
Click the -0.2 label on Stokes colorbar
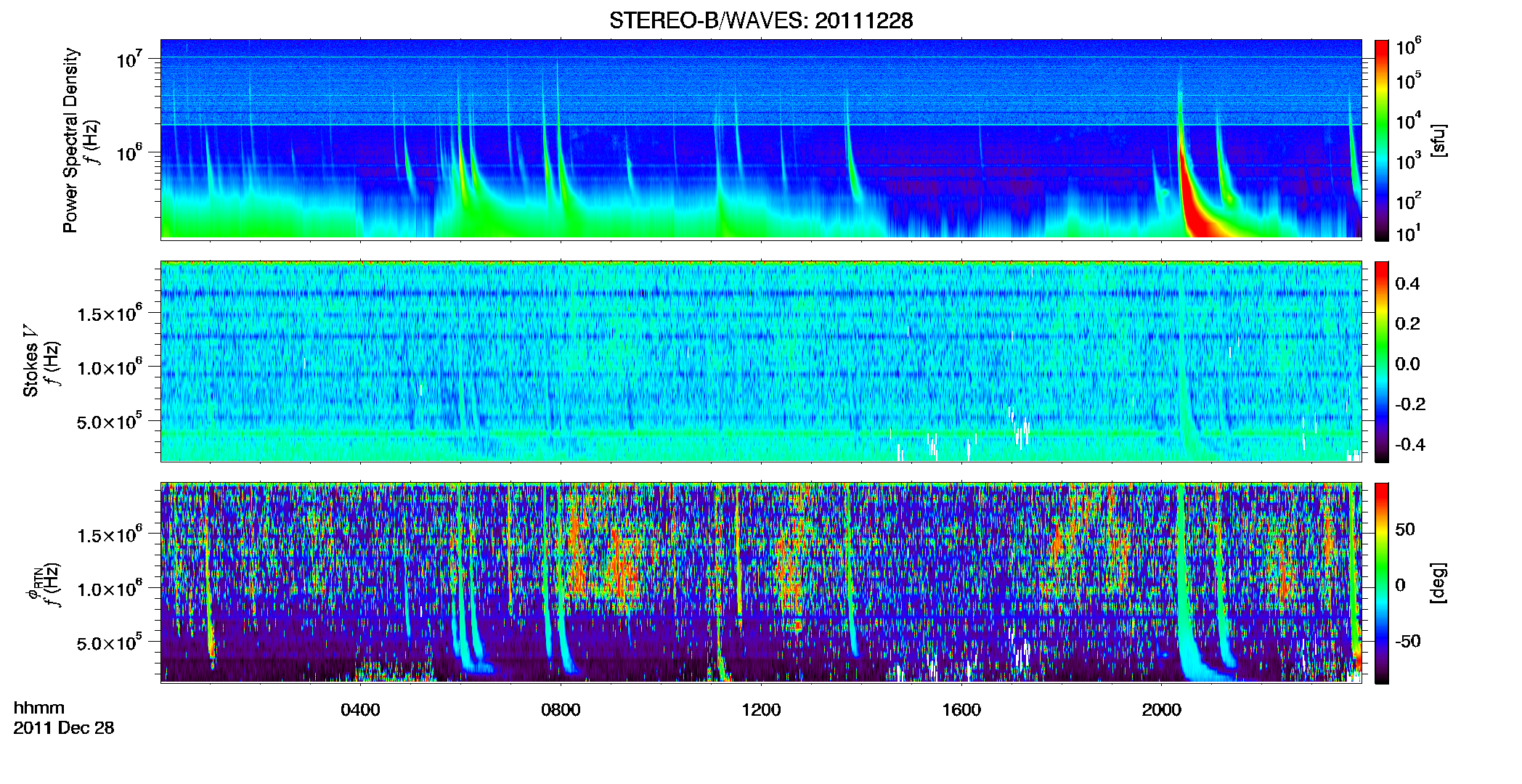click(x=1410, y=404)
